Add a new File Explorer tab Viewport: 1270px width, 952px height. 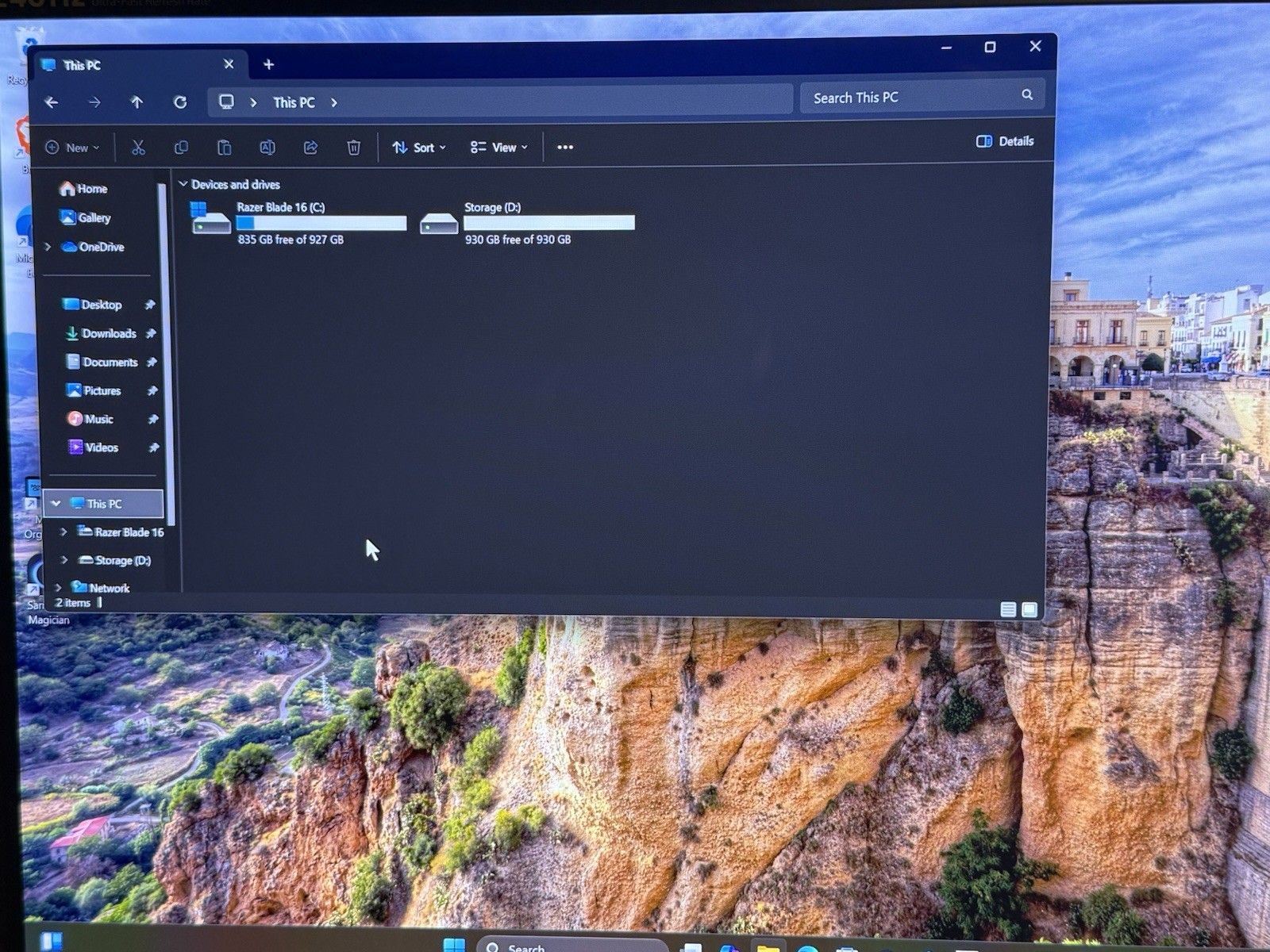point(268,64)
